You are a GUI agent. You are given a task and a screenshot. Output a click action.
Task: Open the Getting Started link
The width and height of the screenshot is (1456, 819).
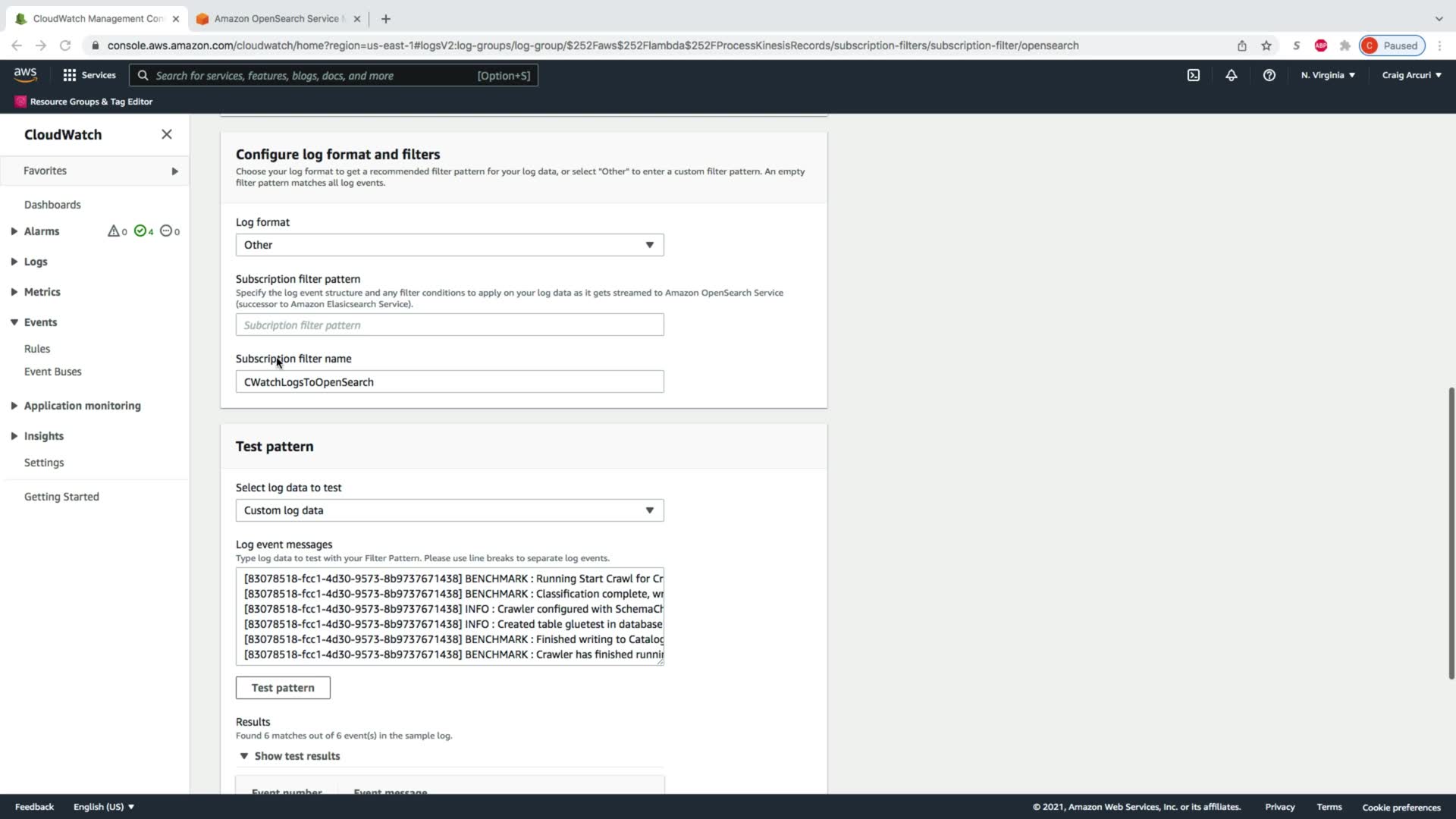click(x=61, y=497)
